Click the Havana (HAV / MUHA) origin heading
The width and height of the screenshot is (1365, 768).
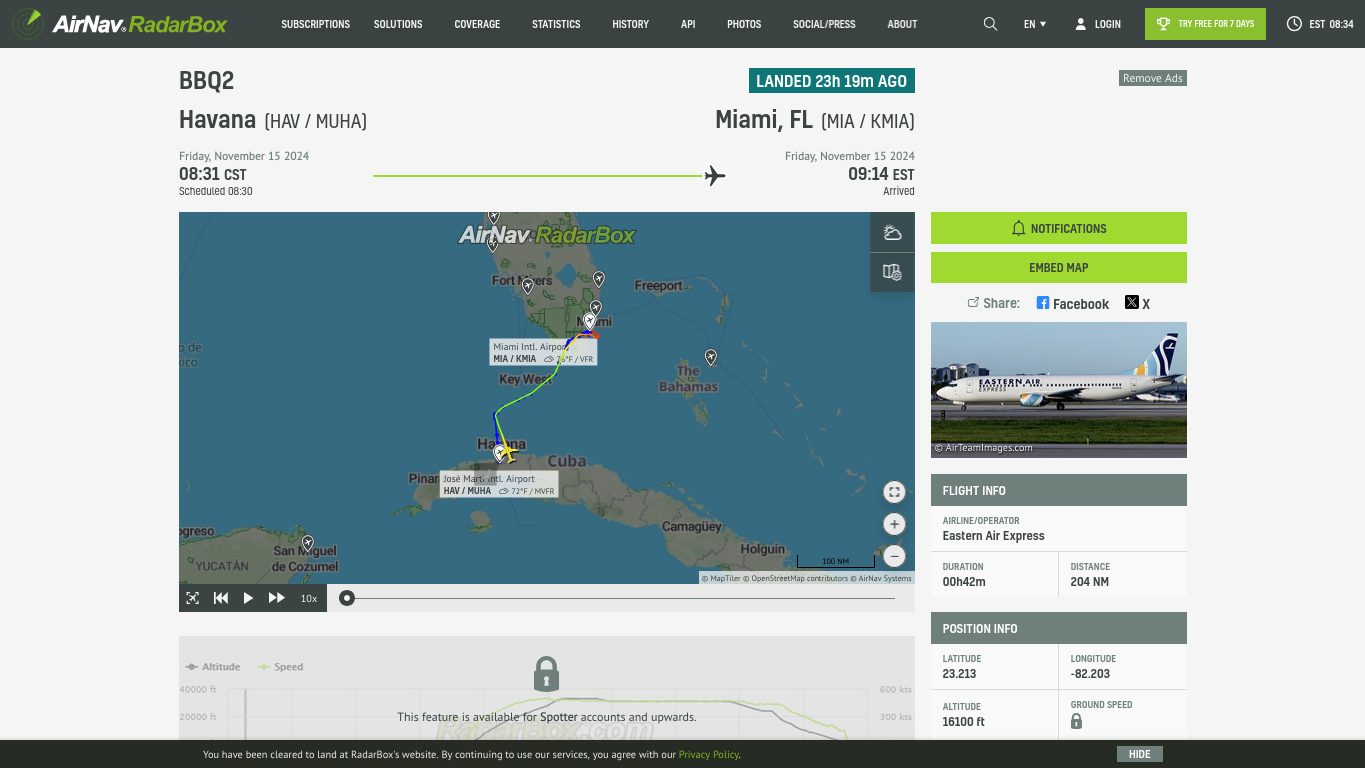pos(273,120)
